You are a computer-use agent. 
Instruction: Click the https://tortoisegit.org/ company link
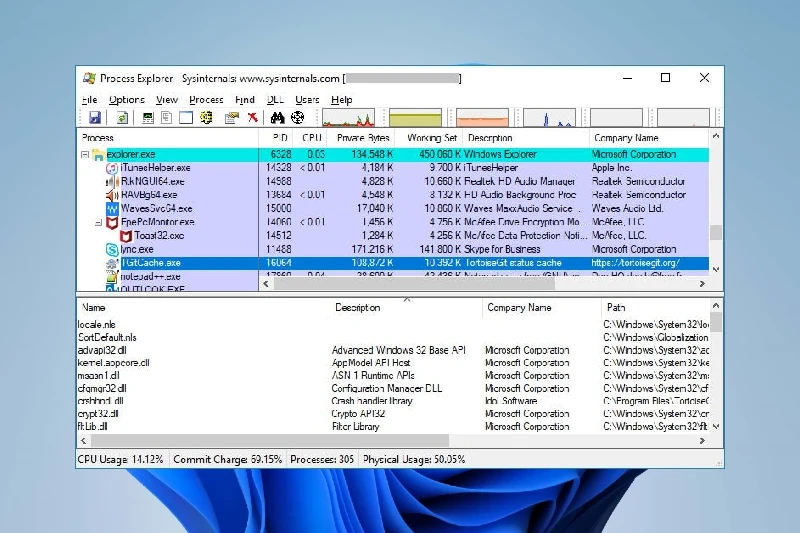click(635, 263)
